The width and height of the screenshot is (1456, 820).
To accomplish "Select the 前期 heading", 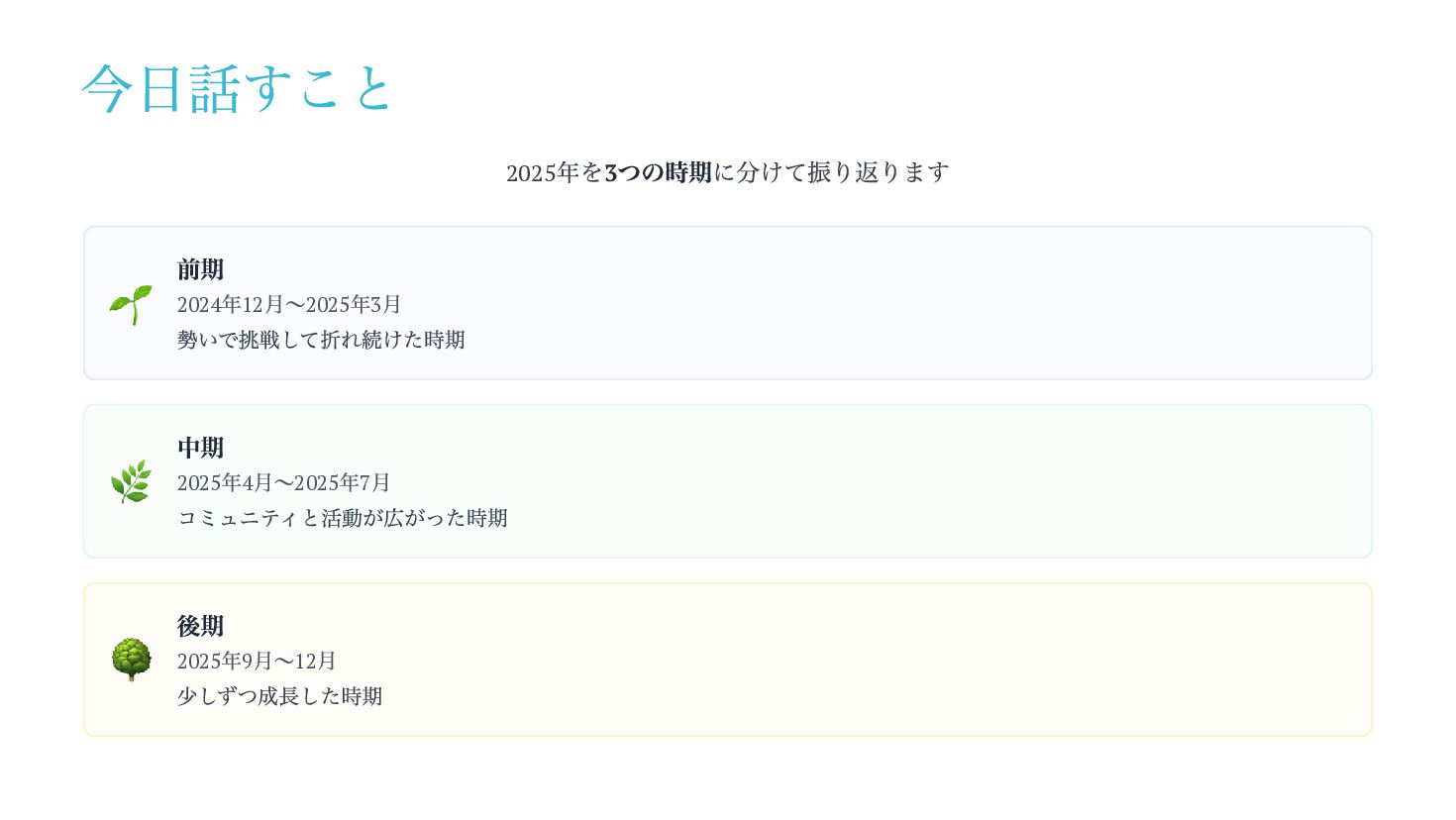I will point(200,269).
